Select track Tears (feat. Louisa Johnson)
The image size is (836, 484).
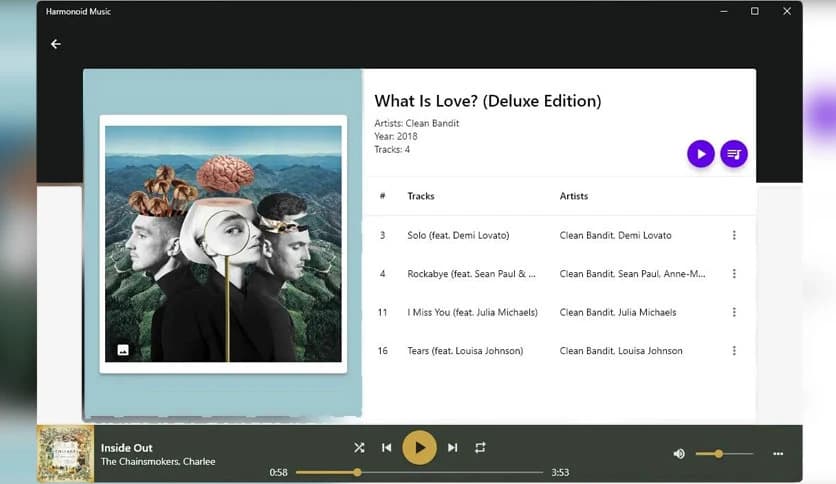tap(465, 350)
